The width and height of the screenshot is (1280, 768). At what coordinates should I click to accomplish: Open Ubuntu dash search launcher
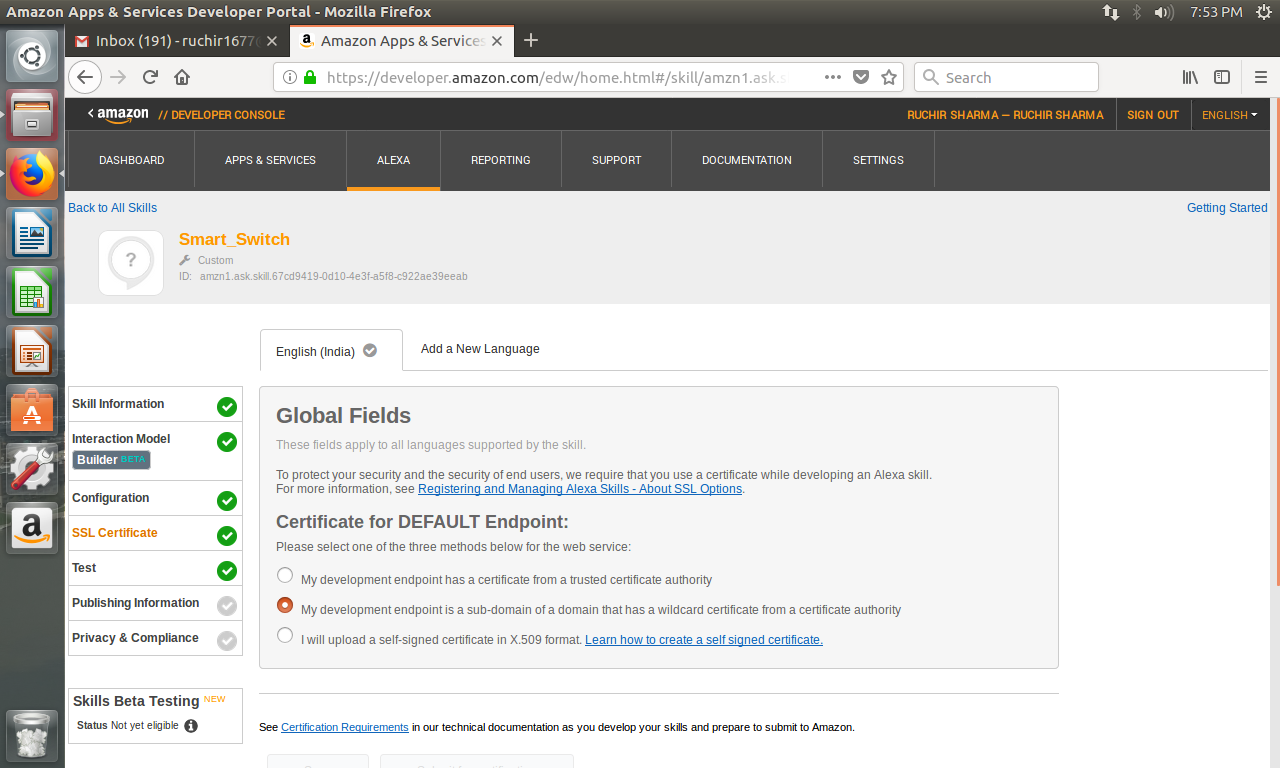[32, 56]
